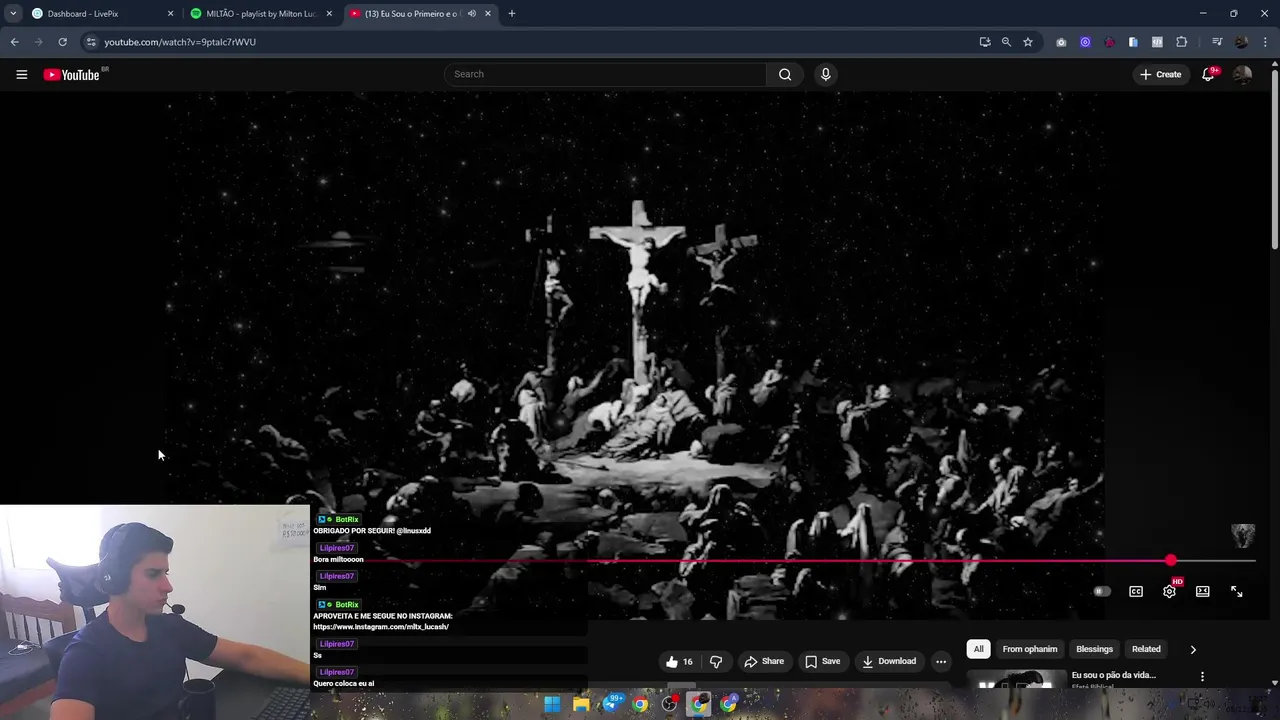The height and width of the screenshot is (720, 1280).
Task: Start voice search with microphone icon
Action: click(x=825, y=74)
